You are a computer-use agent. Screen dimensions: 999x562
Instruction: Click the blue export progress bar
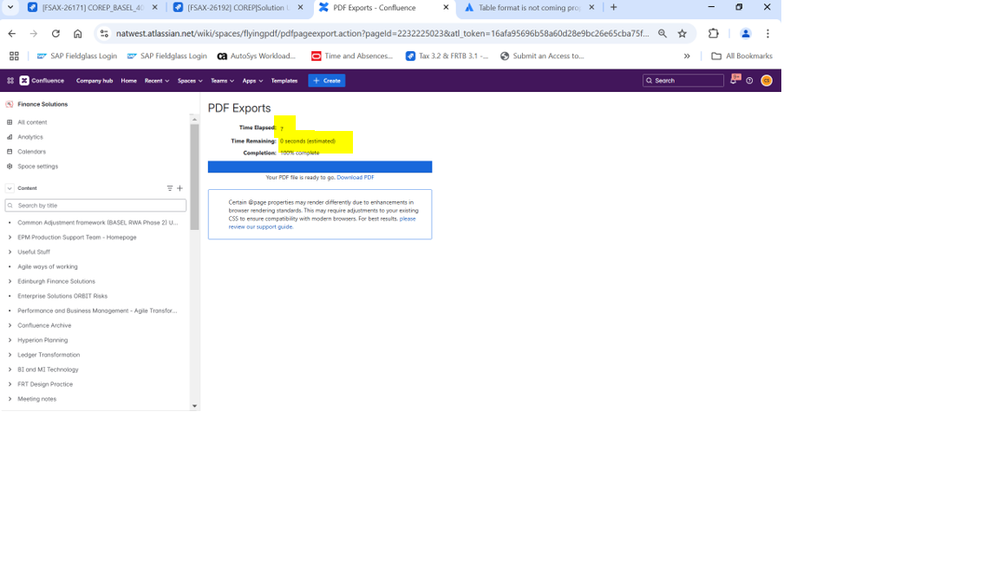pos(320,167)
